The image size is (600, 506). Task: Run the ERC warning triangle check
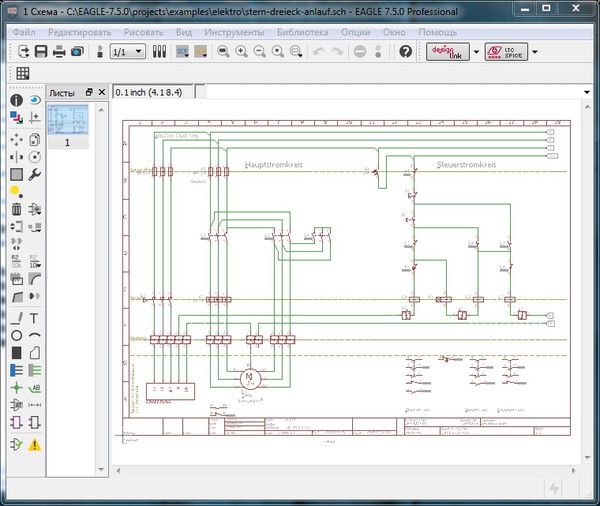point(35,445)
